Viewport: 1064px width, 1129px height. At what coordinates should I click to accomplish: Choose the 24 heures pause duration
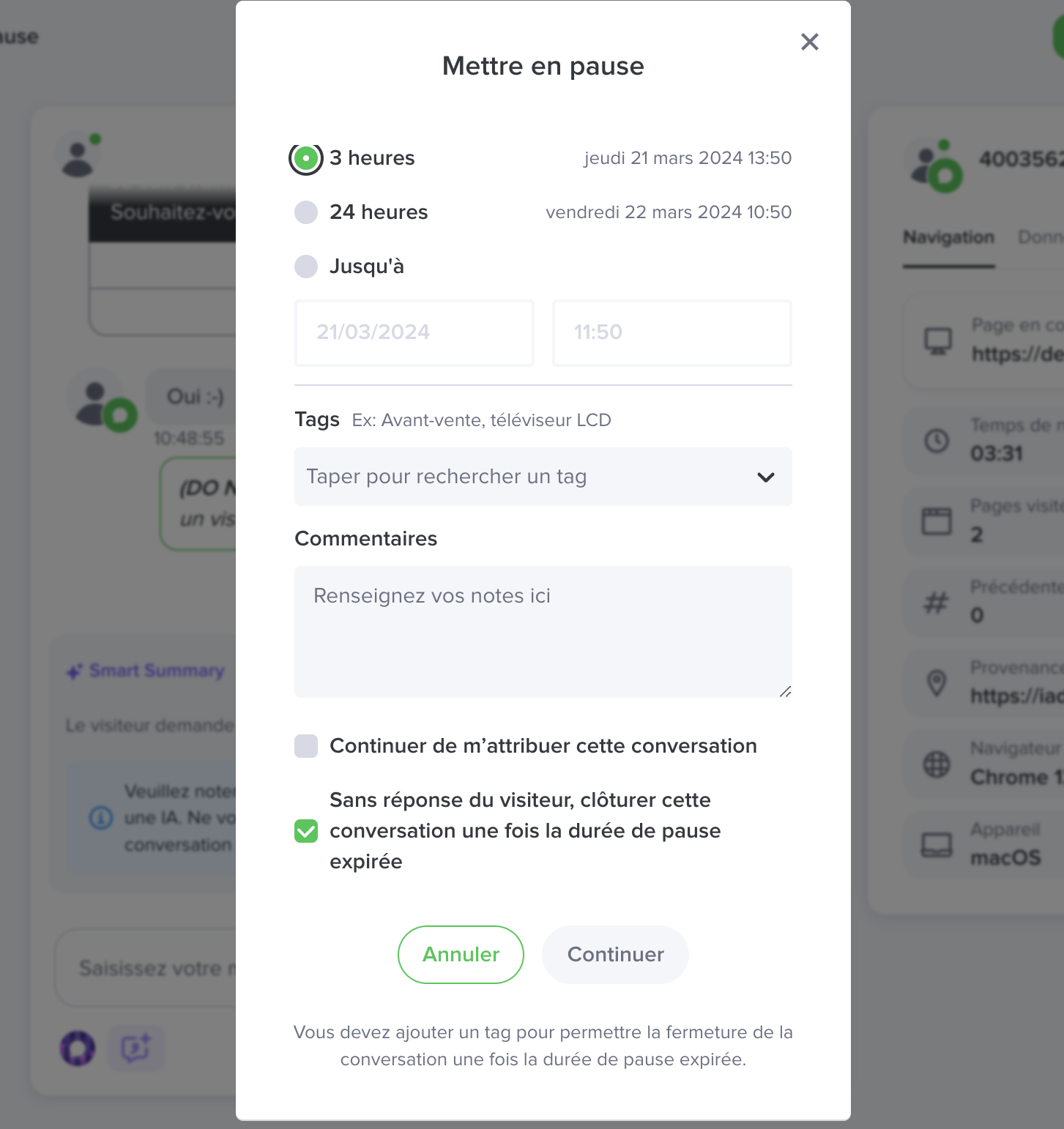(306, 212)
